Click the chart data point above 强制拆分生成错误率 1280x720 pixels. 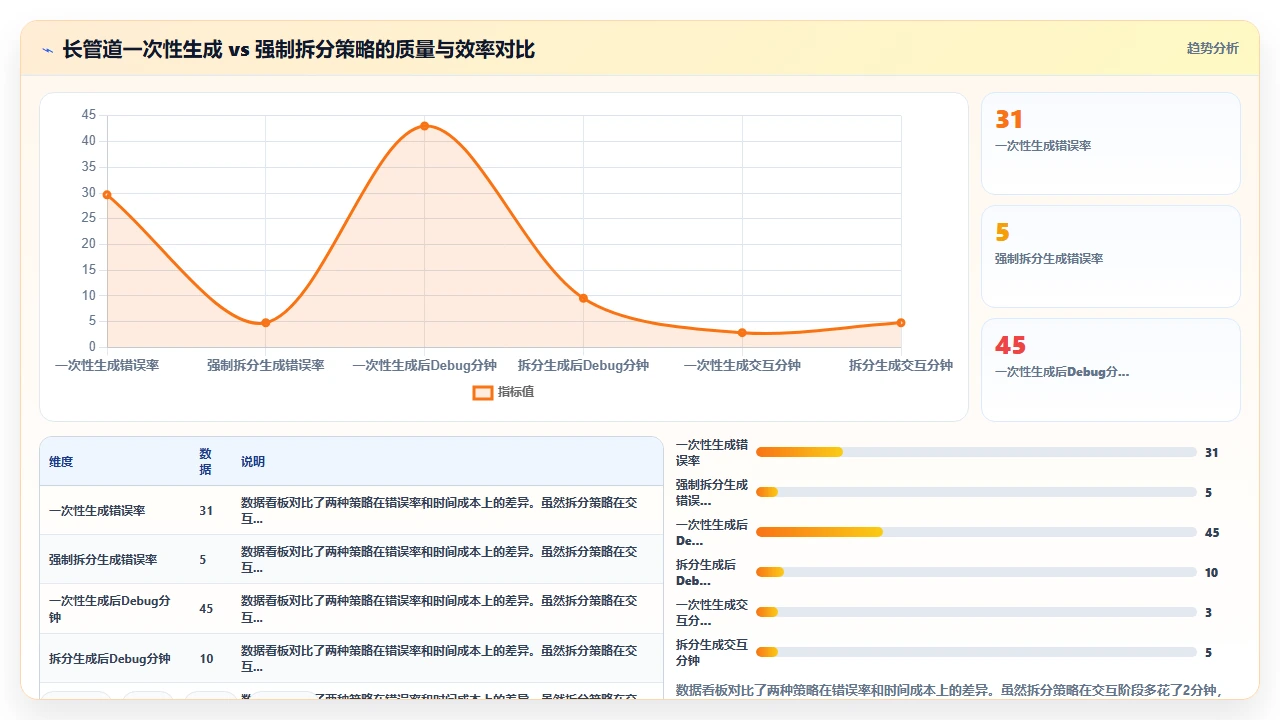click(x=266, y=323)
